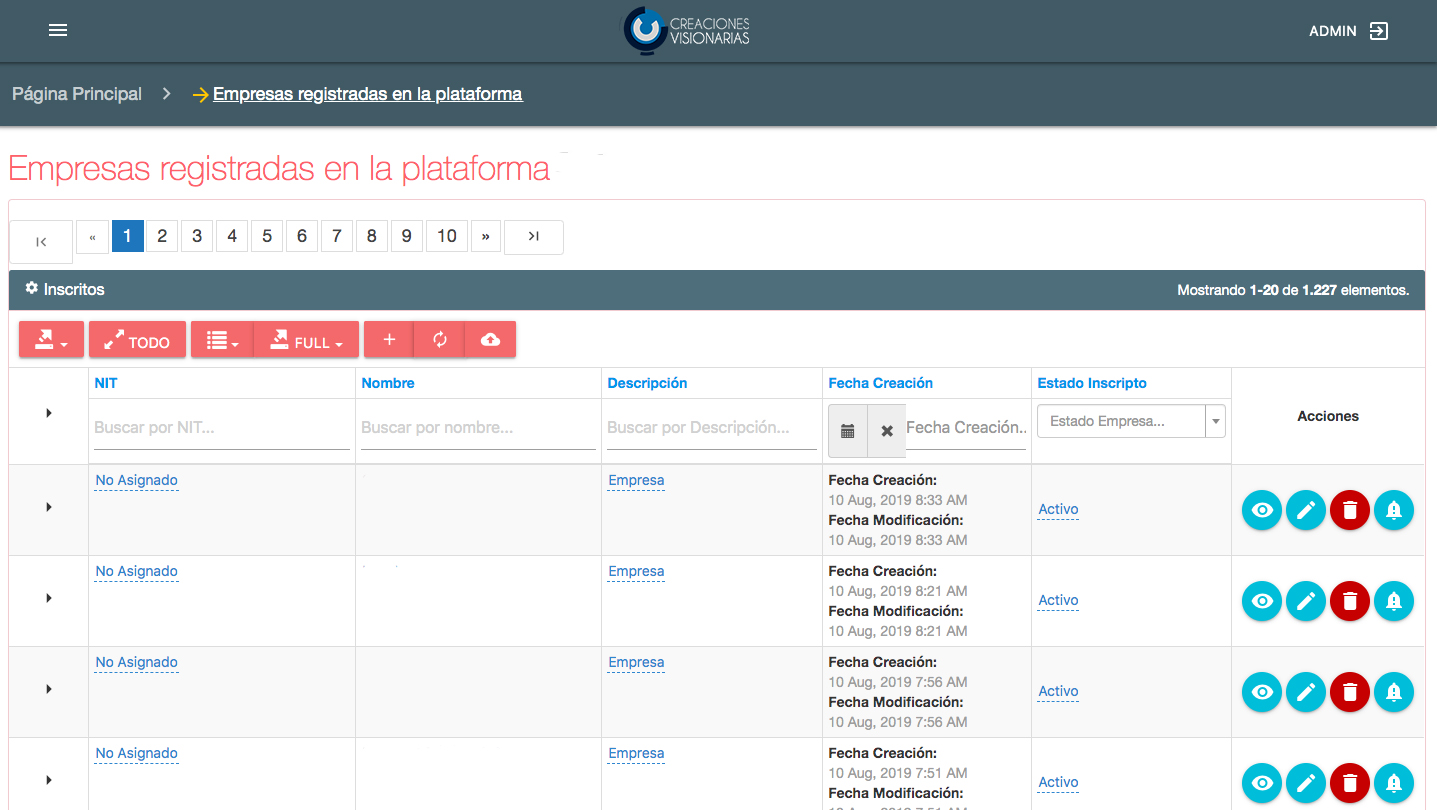The image size is (1437, 810).
Task: Toggle TODO show-all-data button
Action: (137, 341)
